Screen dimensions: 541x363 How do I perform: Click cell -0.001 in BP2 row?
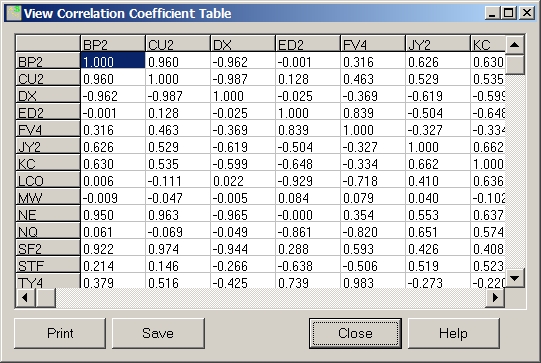point(308,60)
